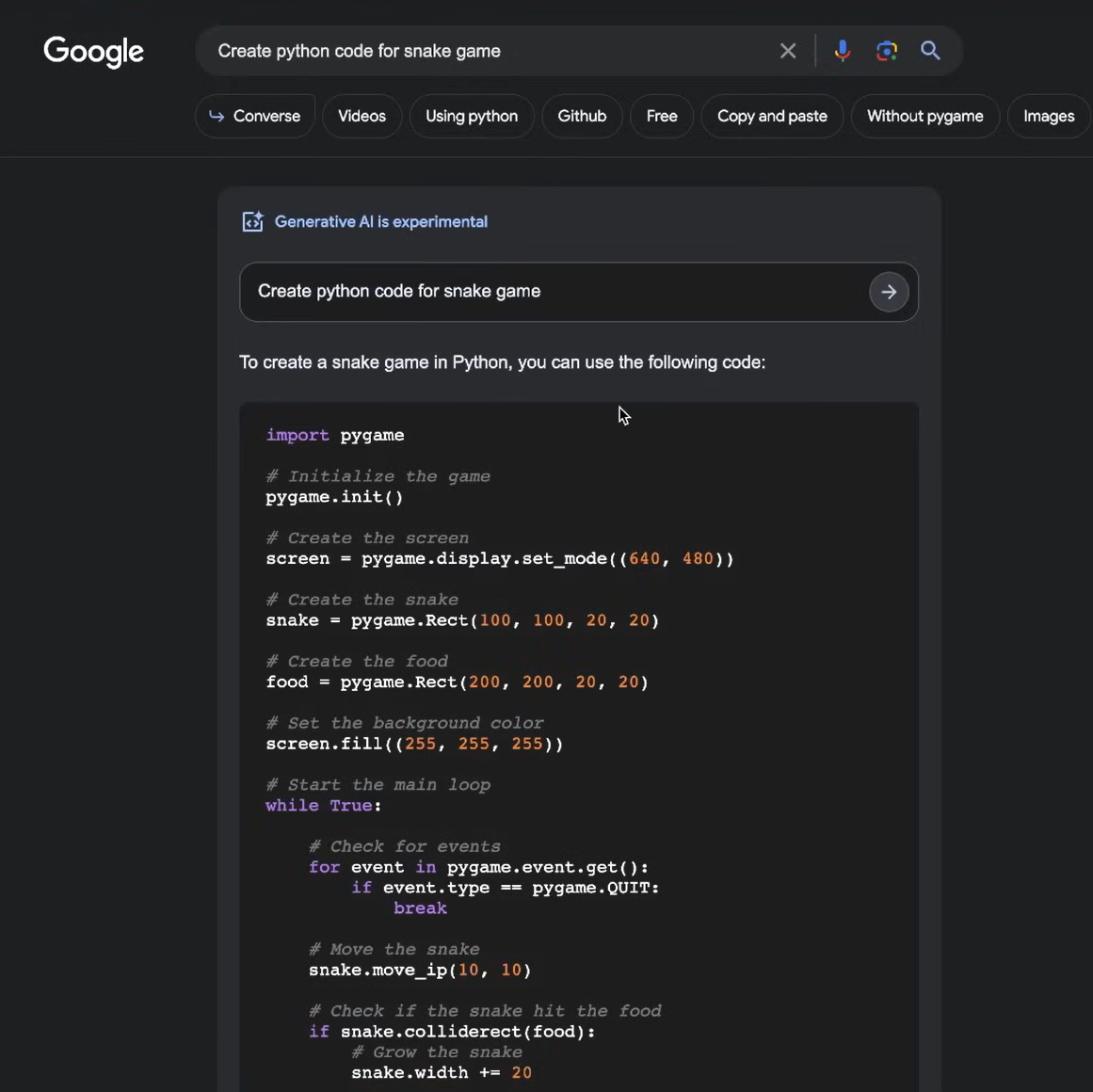
Task: Start voice search with microphone icon
Action: (x=842, y=51)
